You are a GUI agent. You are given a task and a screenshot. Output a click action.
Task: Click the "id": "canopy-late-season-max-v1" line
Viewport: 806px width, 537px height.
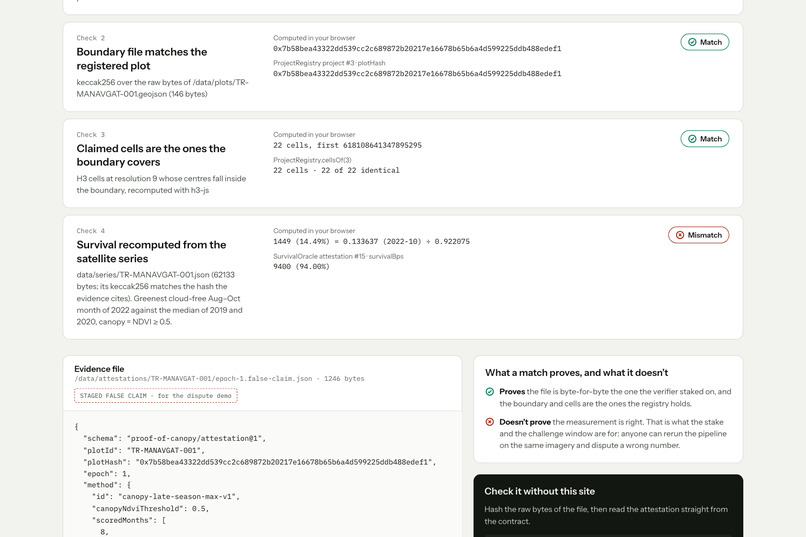click(166, 496)
